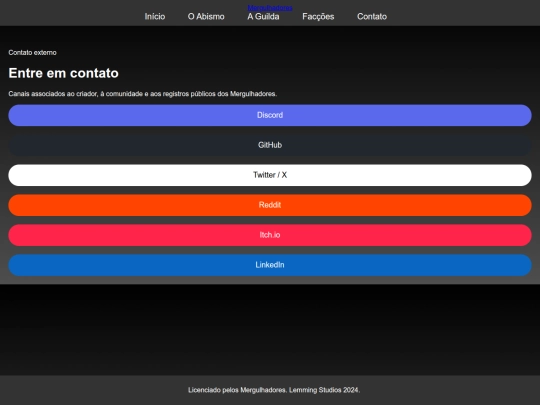Open the O Abismo nav item
540x405 pixels.
(x=206, y=17)
